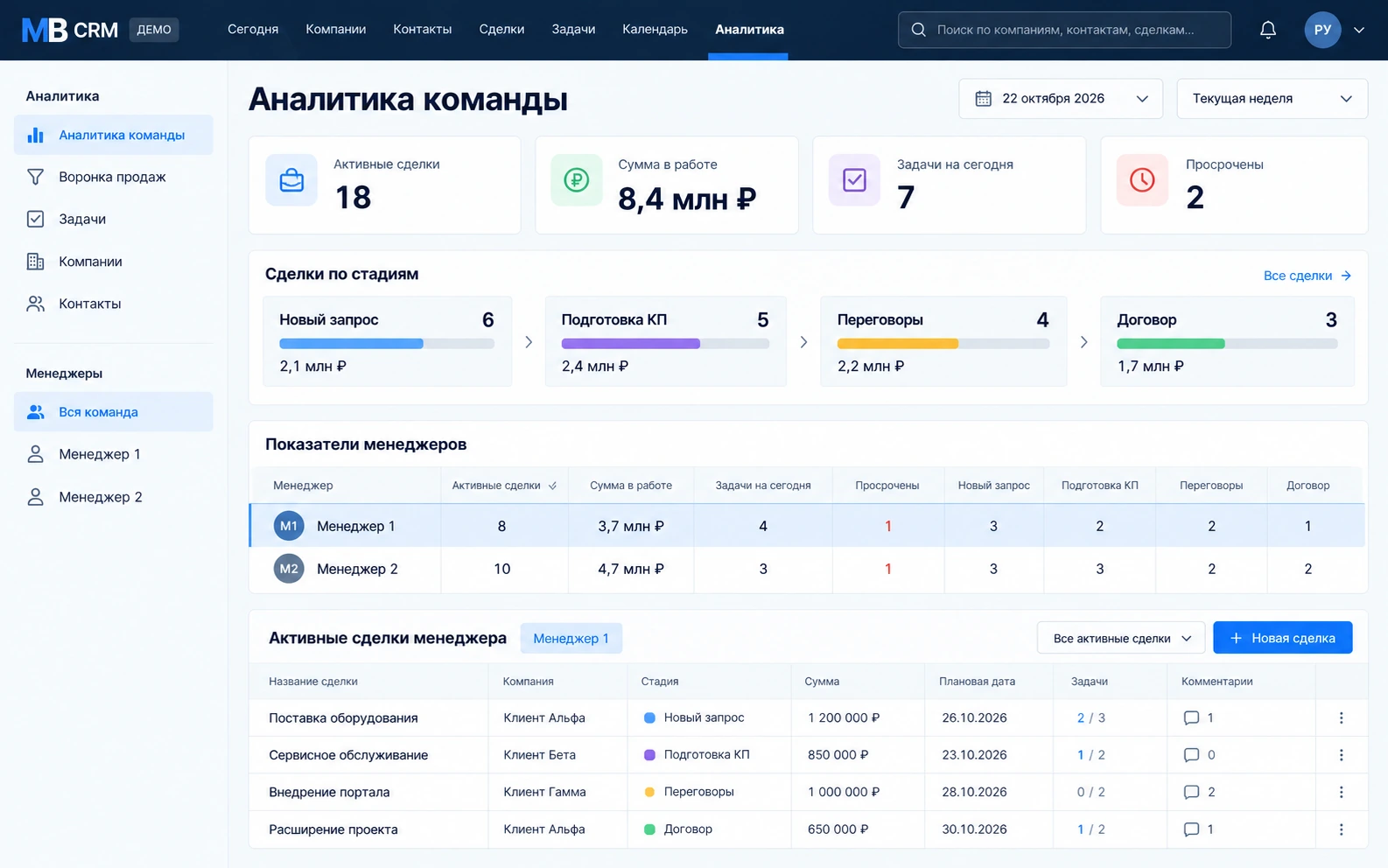Open the Все активные сделки filter dropdown

coord(1121,638)
